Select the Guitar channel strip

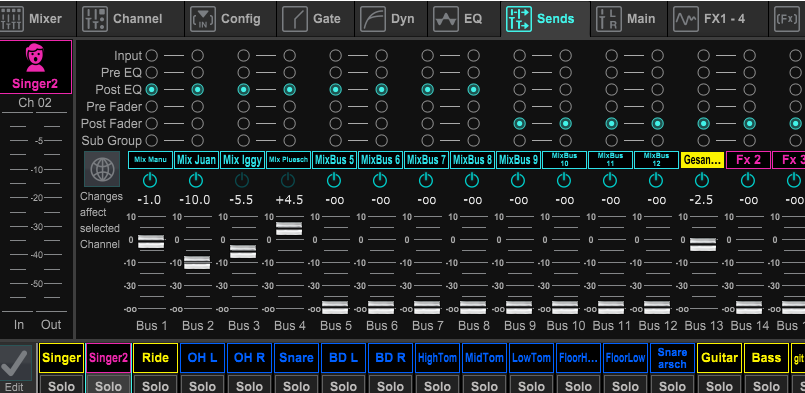coord(719,358)
